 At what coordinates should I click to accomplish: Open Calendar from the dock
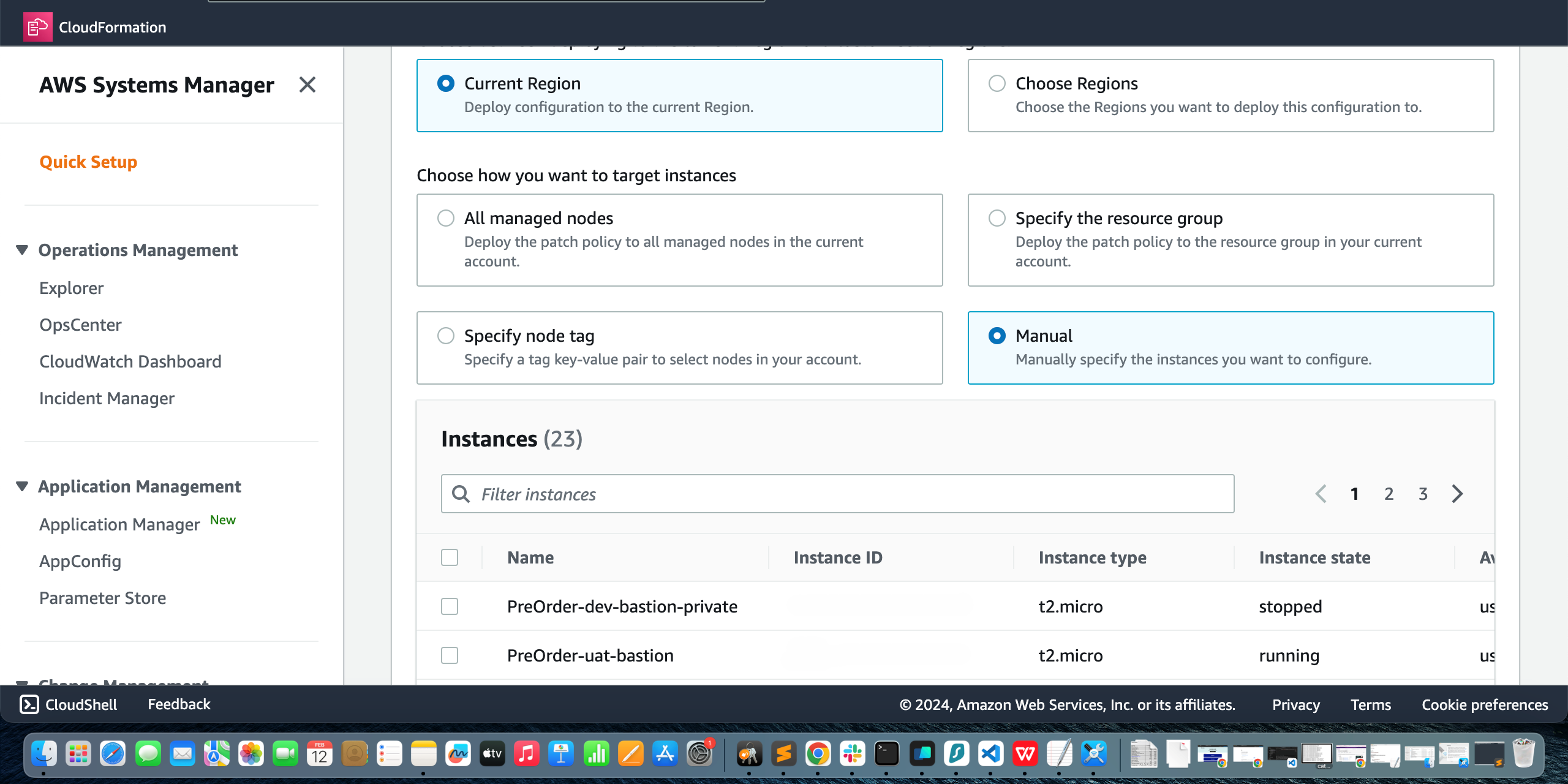coord(320,753)
